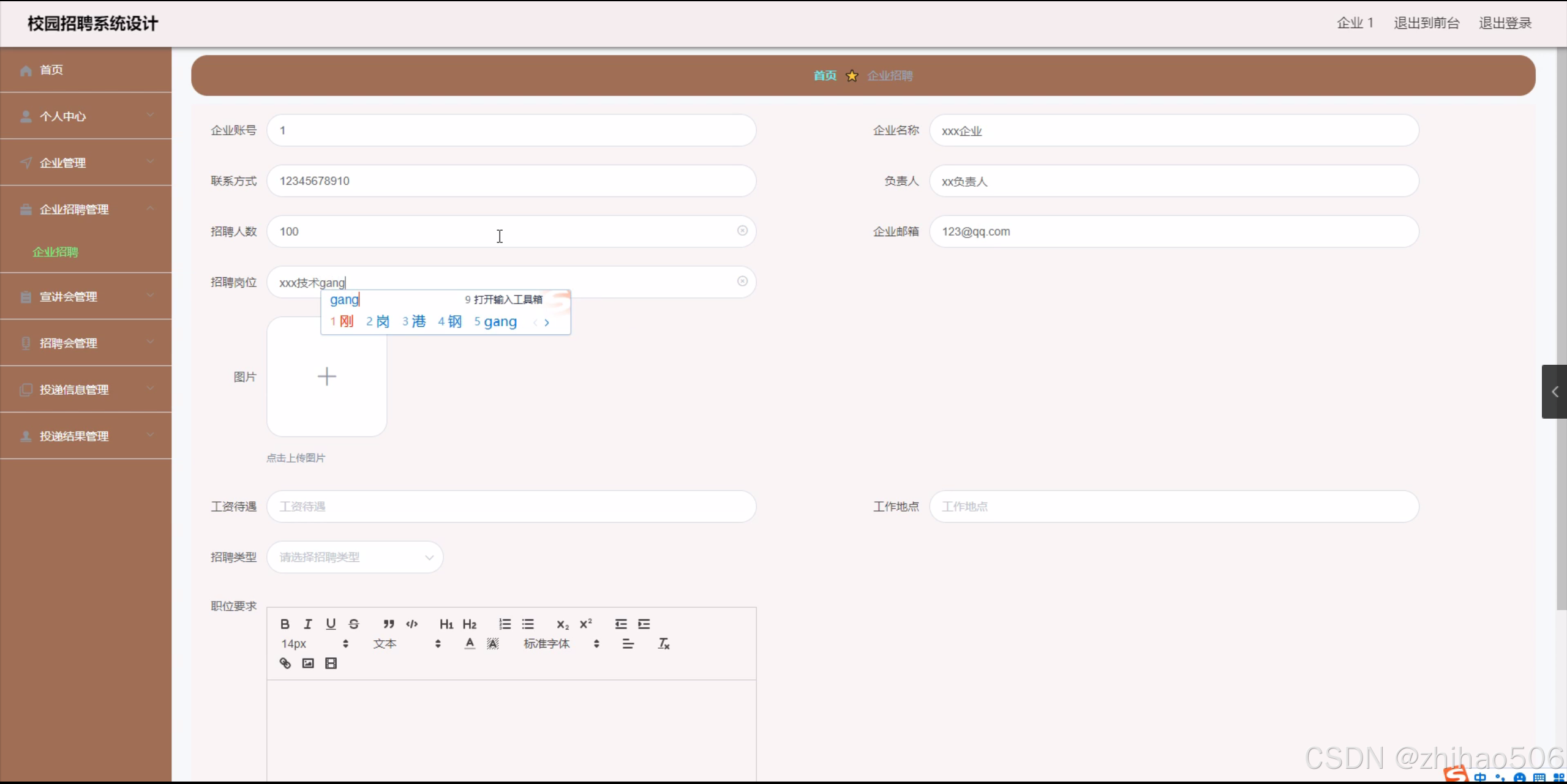1567x784 pixels.
Task: Apply ordered list formatting
Action: [x=505, y=624]
